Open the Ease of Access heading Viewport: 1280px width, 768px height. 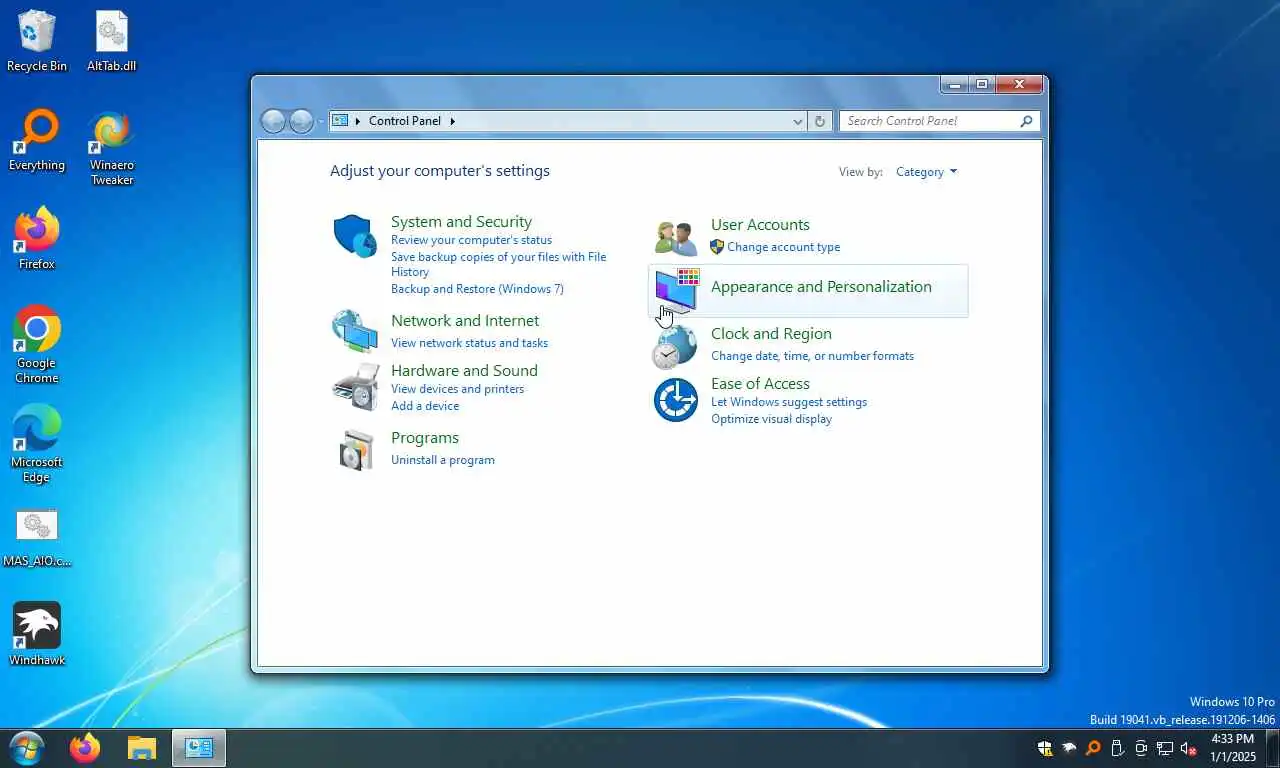(760, 384)
